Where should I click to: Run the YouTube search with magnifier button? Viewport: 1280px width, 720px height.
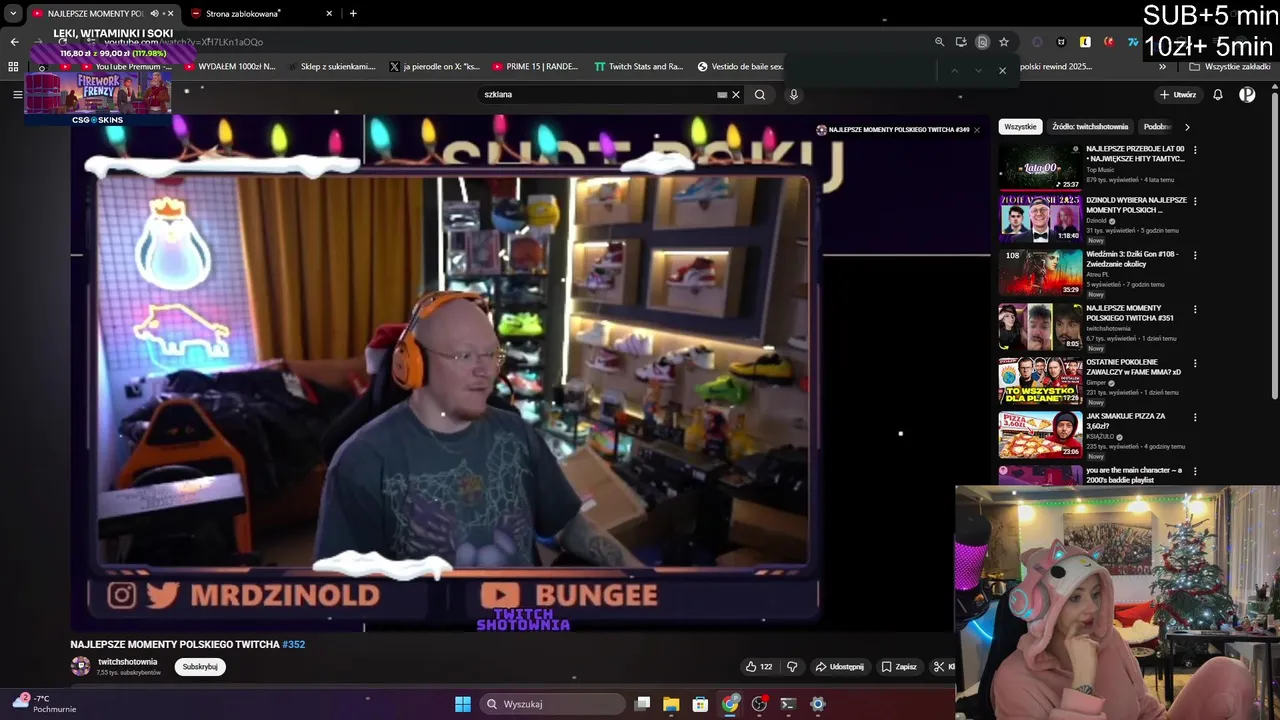pyautogui.click(x=760, y=95)
